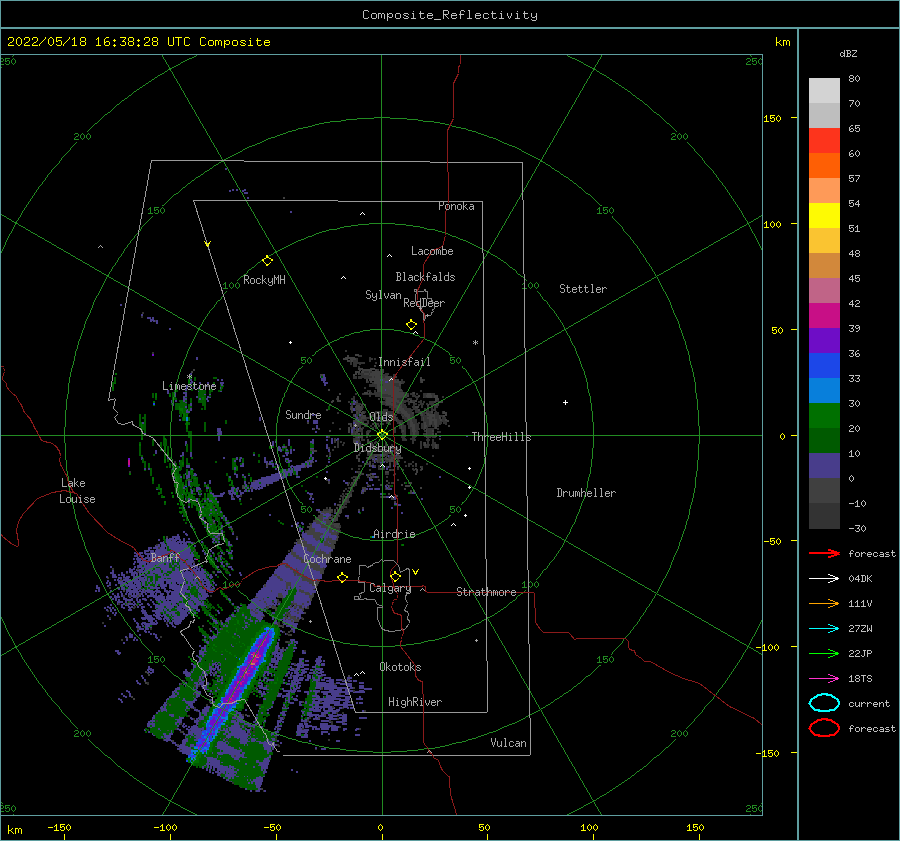Click the yellow diamond marker below RedDeer
The height and width of the screenshot is (841, 900).
click(411, 325)
